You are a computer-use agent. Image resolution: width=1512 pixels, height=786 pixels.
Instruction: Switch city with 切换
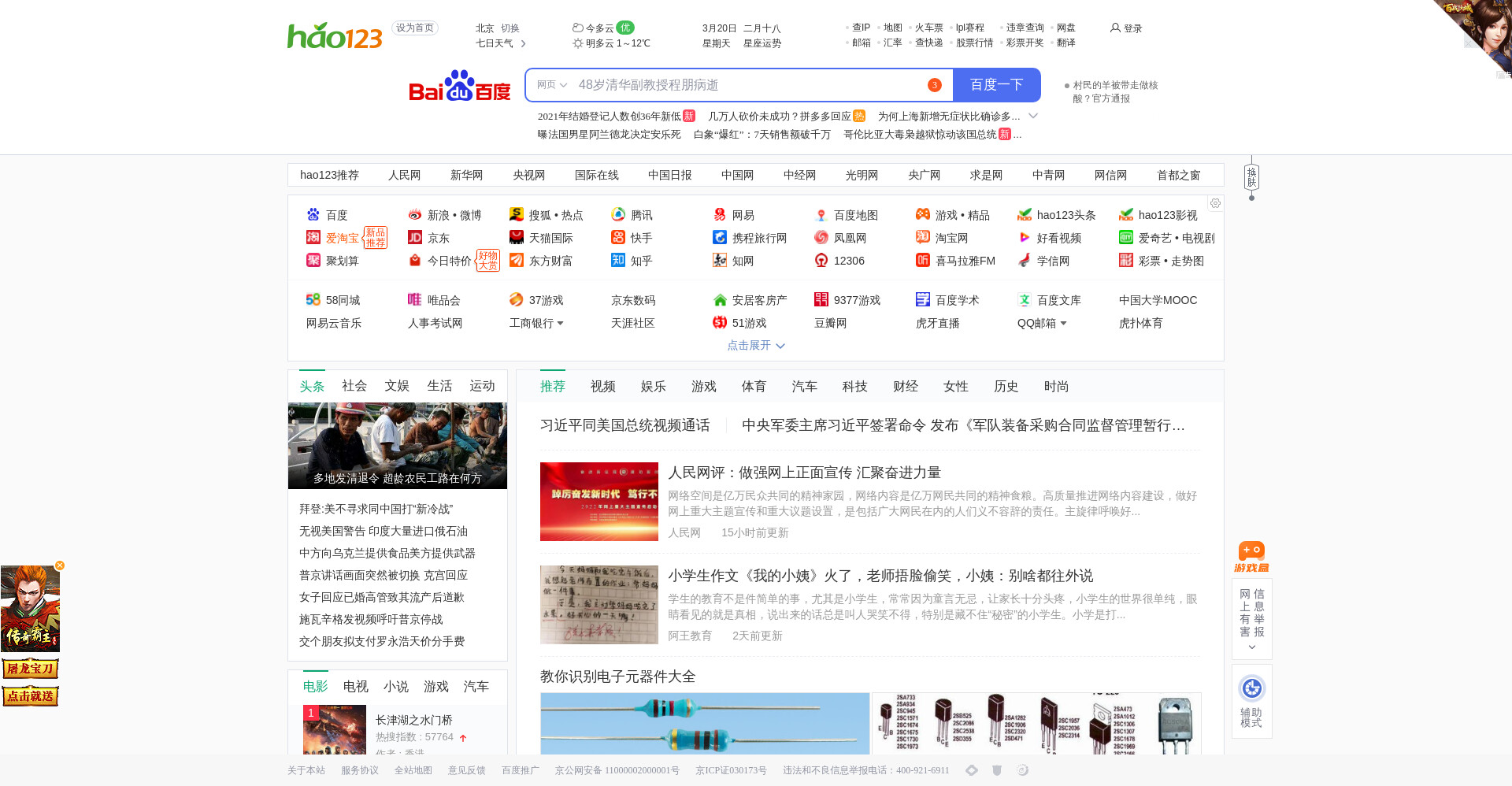click(510, 28)
